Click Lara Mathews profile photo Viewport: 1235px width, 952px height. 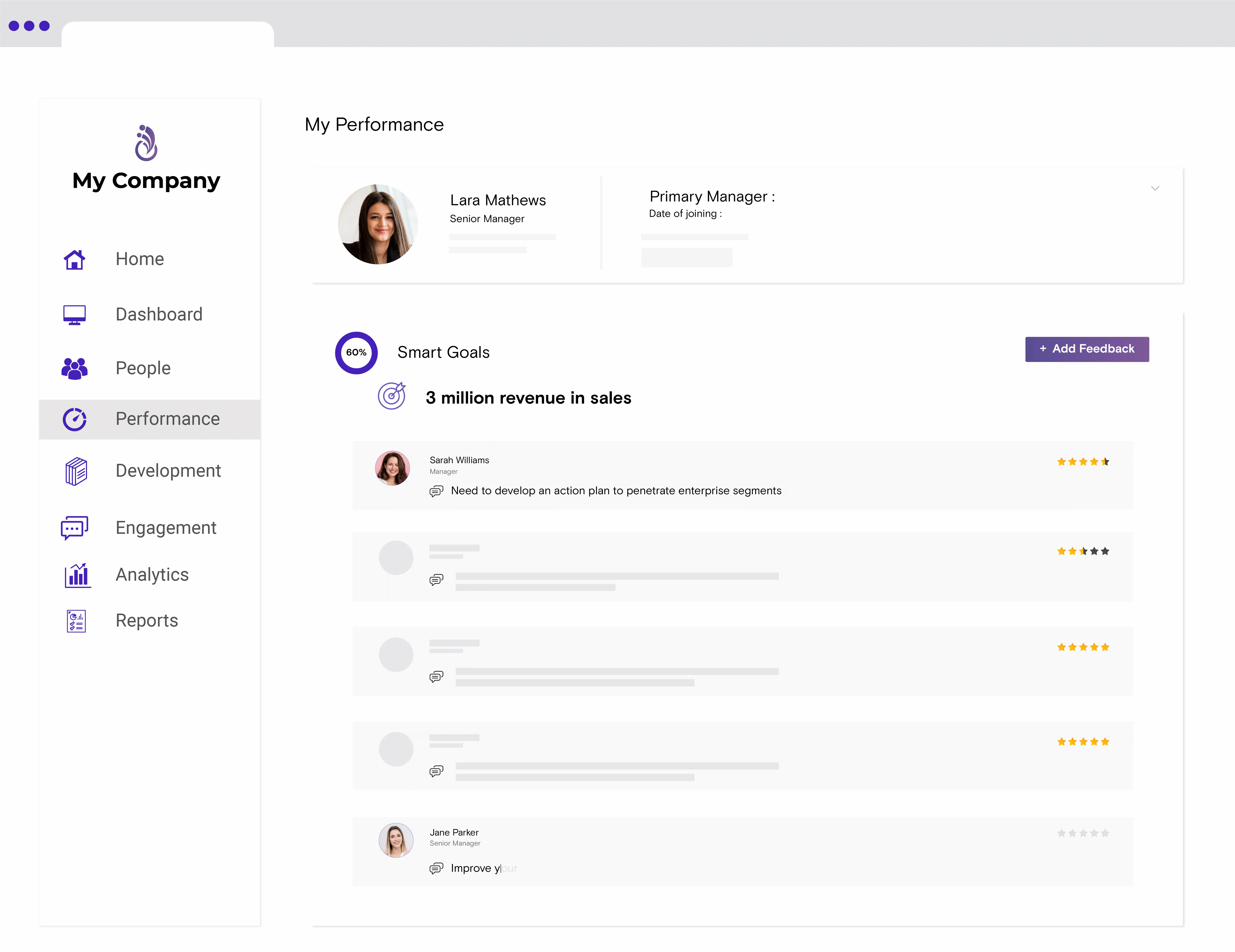378,224
